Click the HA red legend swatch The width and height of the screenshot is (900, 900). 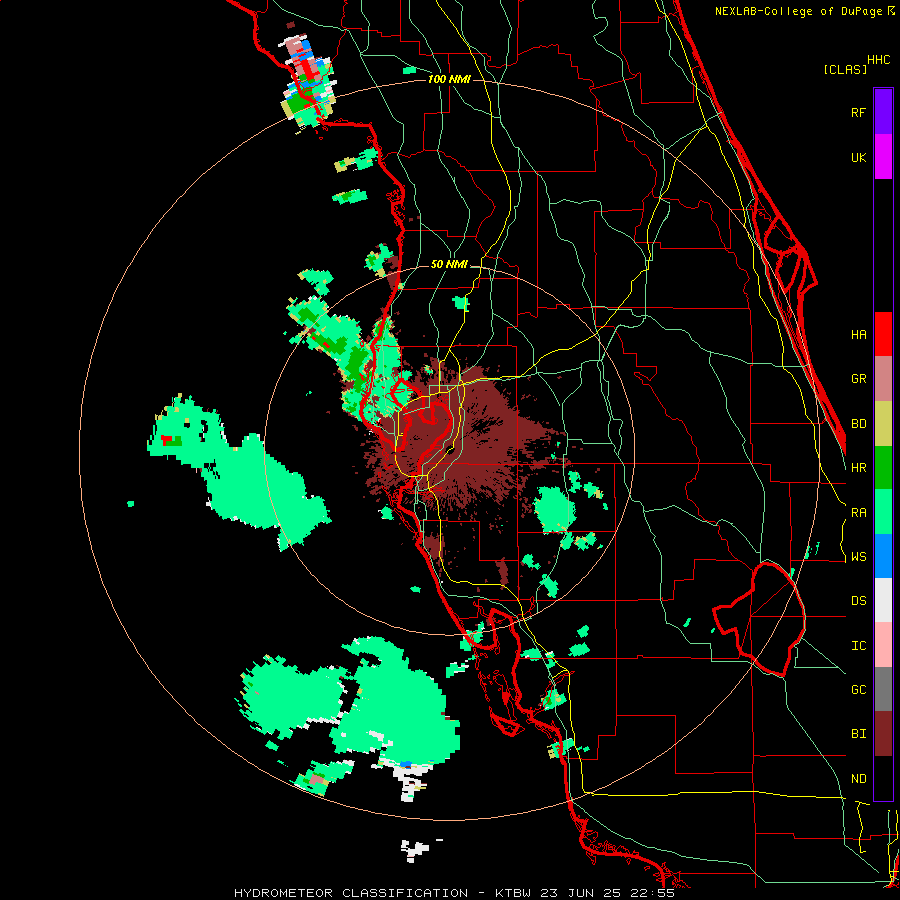[x=883, y=334]
